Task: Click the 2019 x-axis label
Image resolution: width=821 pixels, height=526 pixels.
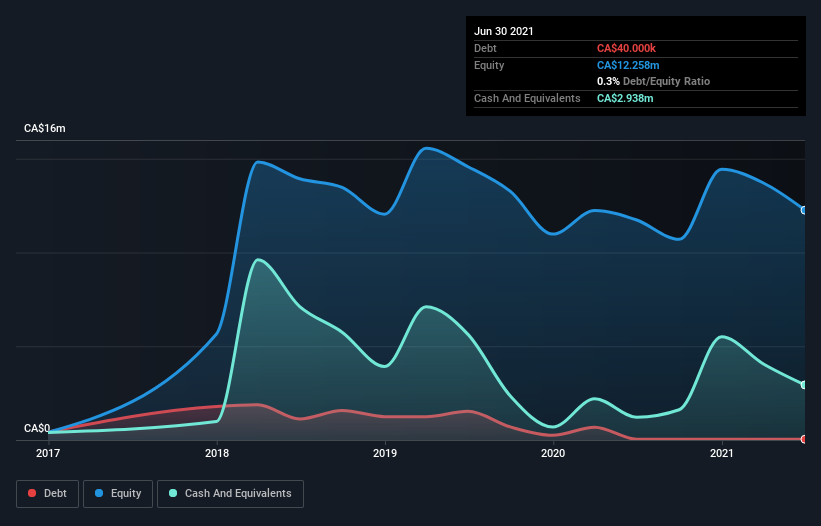Action: click(385, 453)
